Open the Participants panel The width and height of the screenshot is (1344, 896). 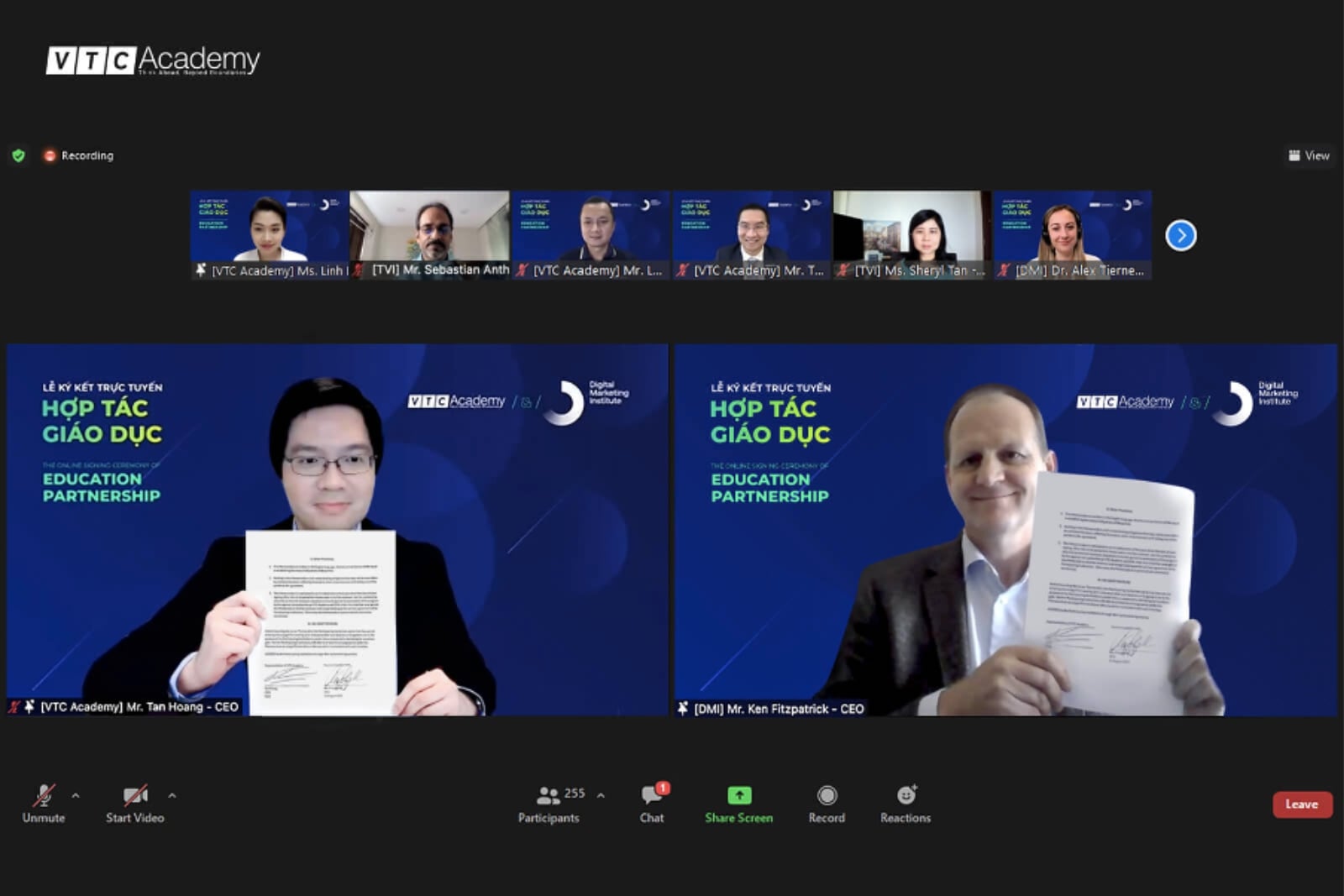coord(549,804)
